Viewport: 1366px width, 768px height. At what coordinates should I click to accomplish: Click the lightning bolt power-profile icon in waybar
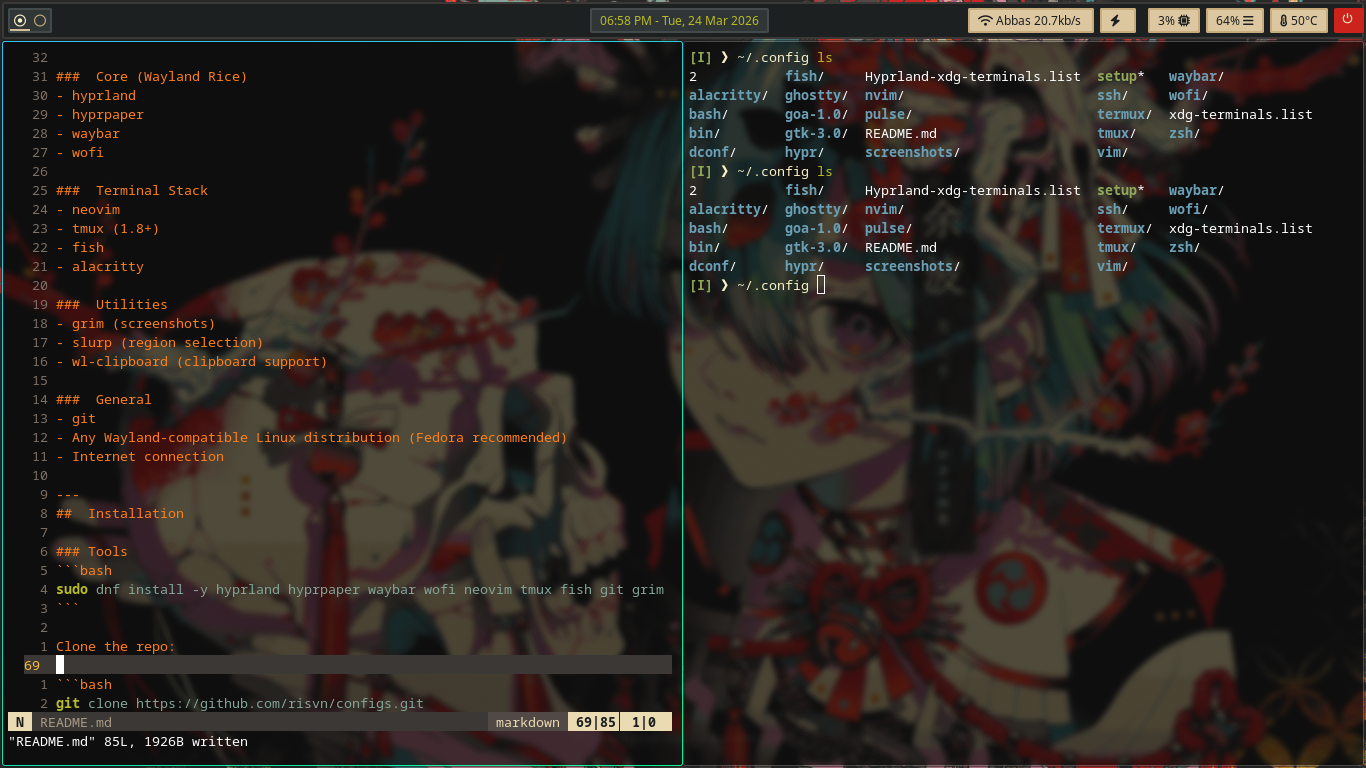(1117, 20)
